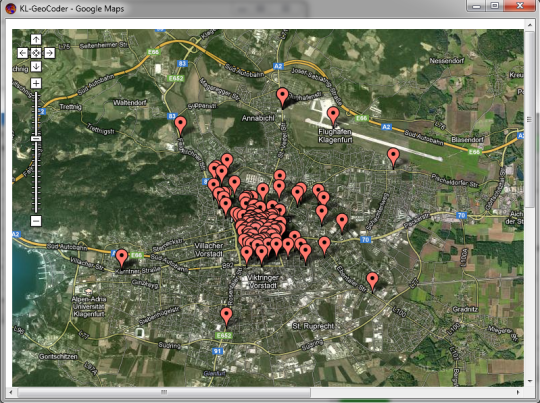Pan the map left with the arrow
Viewport: 540px width, 403px height.
click(x=23, y=53)
